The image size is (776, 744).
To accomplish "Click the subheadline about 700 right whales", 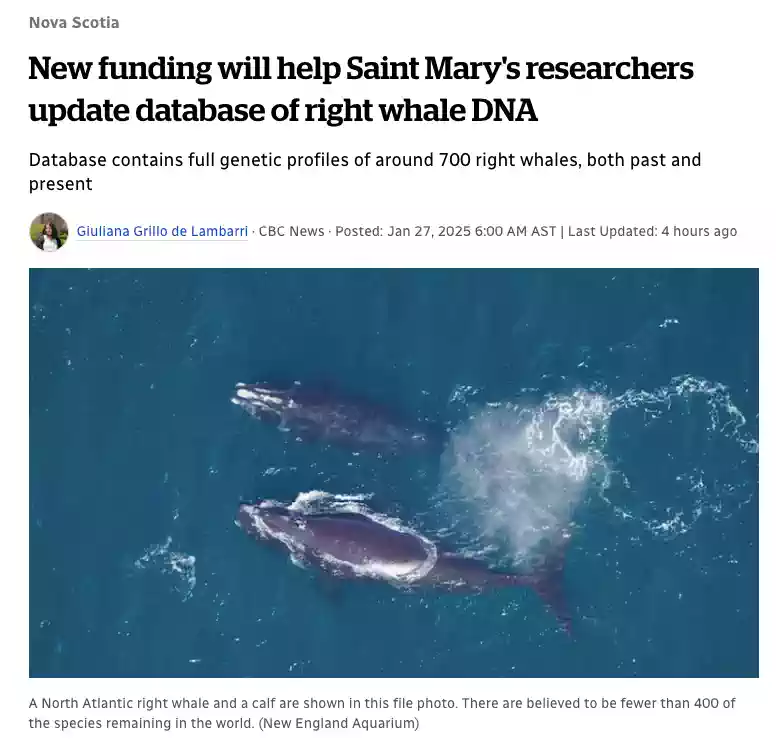I will [365, 172].
